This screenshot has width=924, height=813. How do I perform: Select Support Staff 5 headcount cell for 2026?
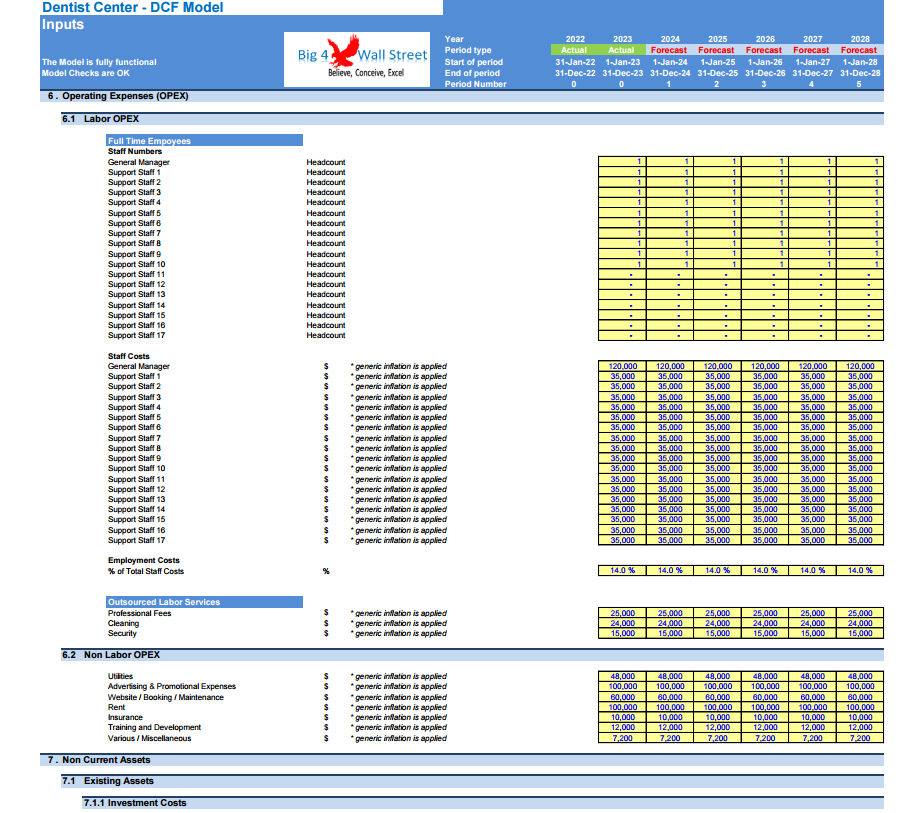tap(765, 213)
